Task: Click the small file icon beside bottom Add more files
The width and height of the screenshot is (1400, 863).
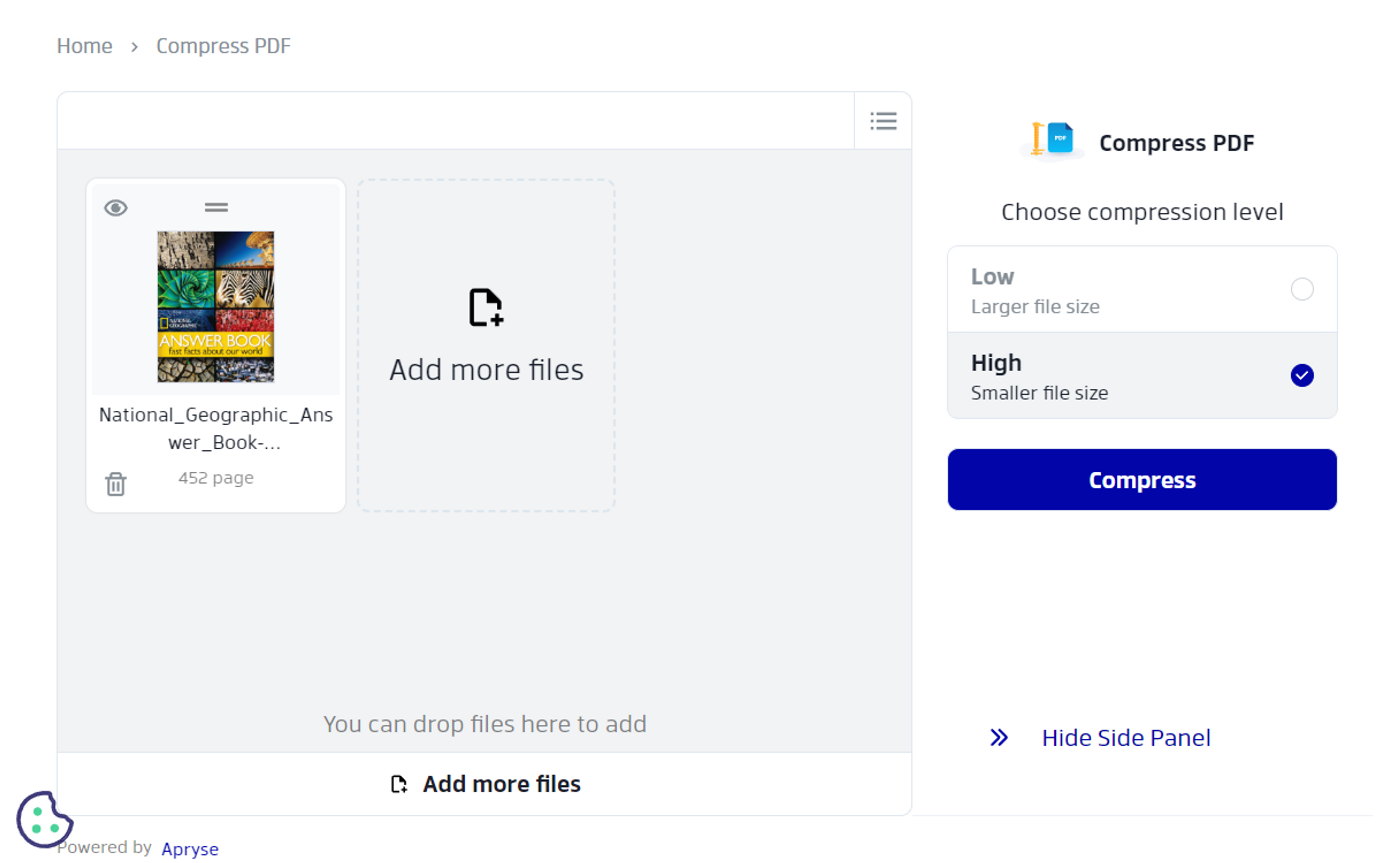Action: (x=399, y=784)
